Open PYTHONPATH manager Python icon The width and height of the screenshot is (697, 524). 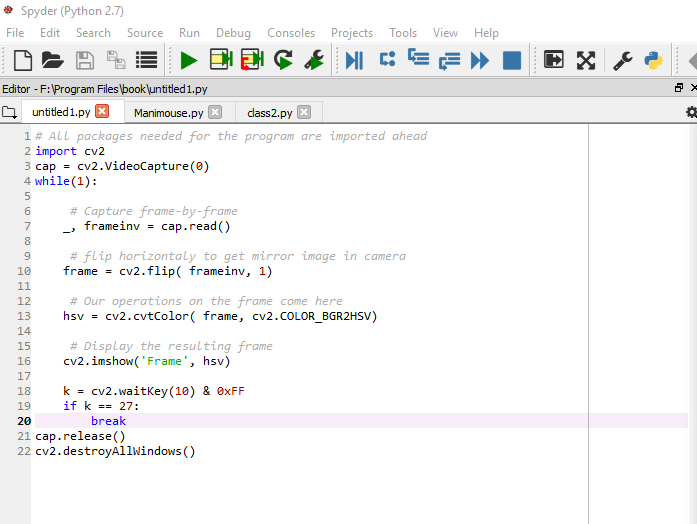[653, 60]
